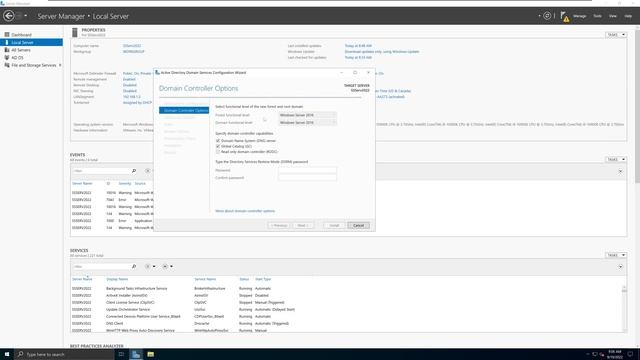The height and width of the screenshot is (360, 640).
Task: Click the Events filter search icon
Action: 134,171
